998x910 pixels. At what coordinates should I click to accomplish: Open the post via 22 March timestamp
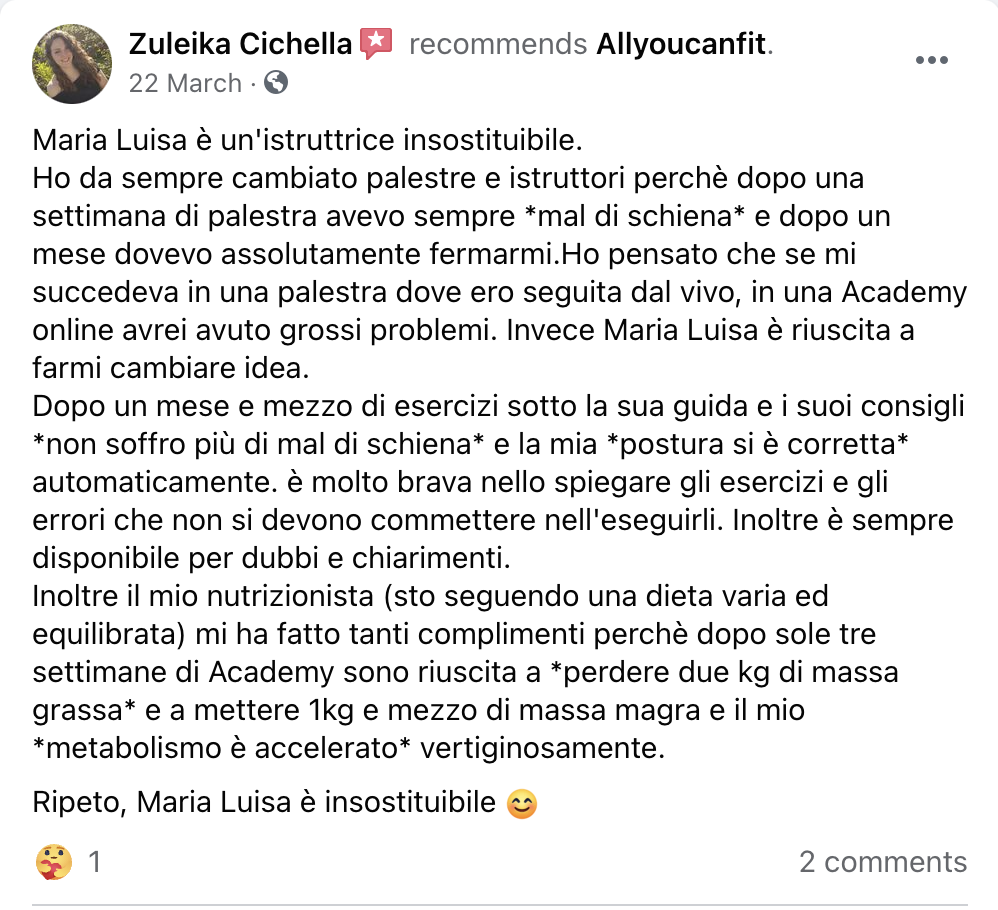(185, 83)
